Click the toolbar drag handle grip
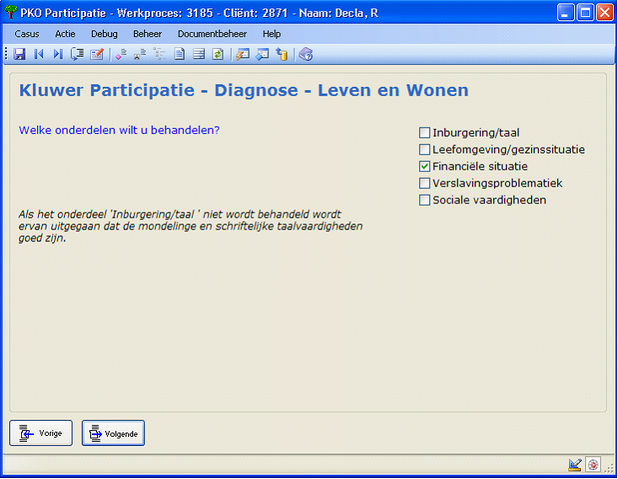618x479 pixels. (6, 54)
